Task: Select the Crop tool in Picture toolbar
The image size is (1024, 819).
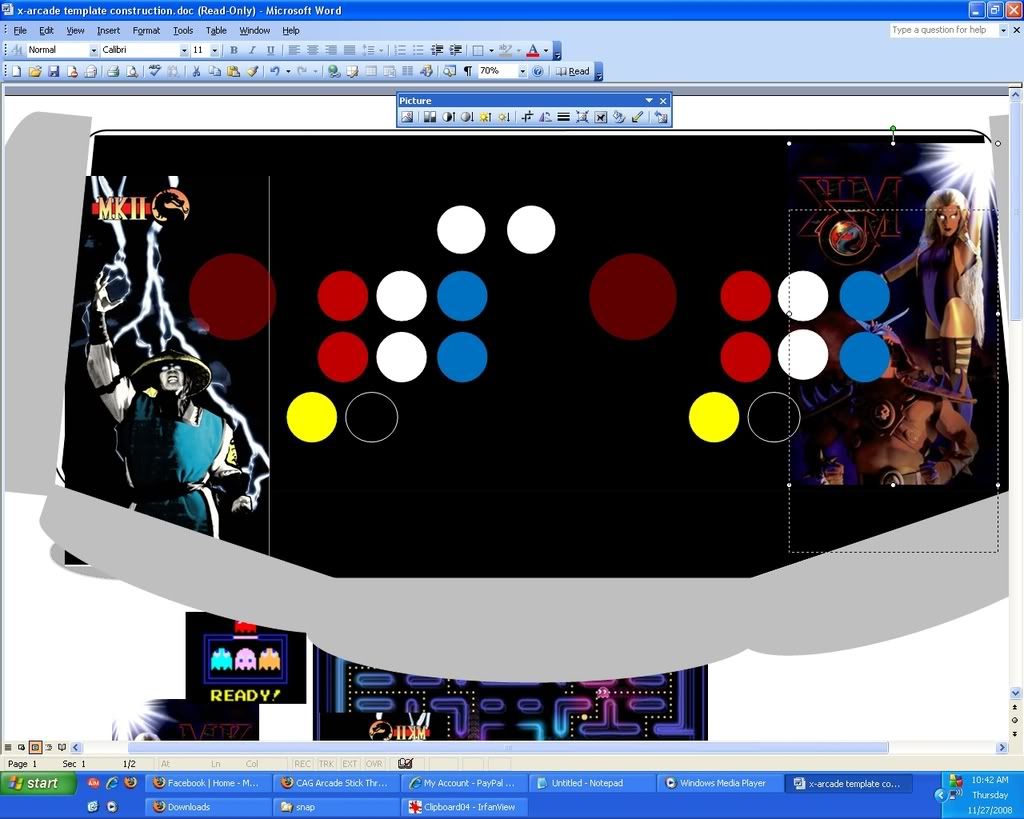Action: pos(526,117)
